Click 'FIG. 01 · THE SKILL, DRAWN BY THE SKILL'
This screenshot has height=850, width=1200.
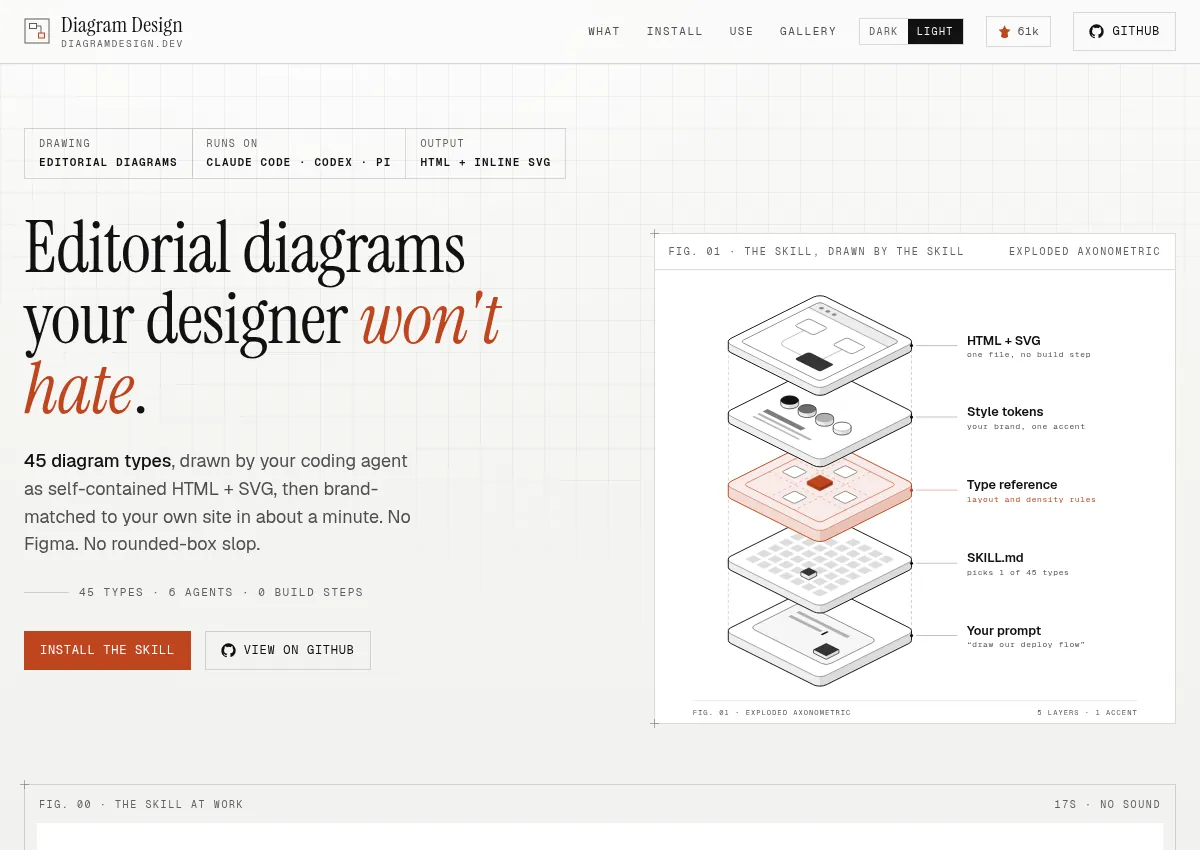[x=816, y=251]
